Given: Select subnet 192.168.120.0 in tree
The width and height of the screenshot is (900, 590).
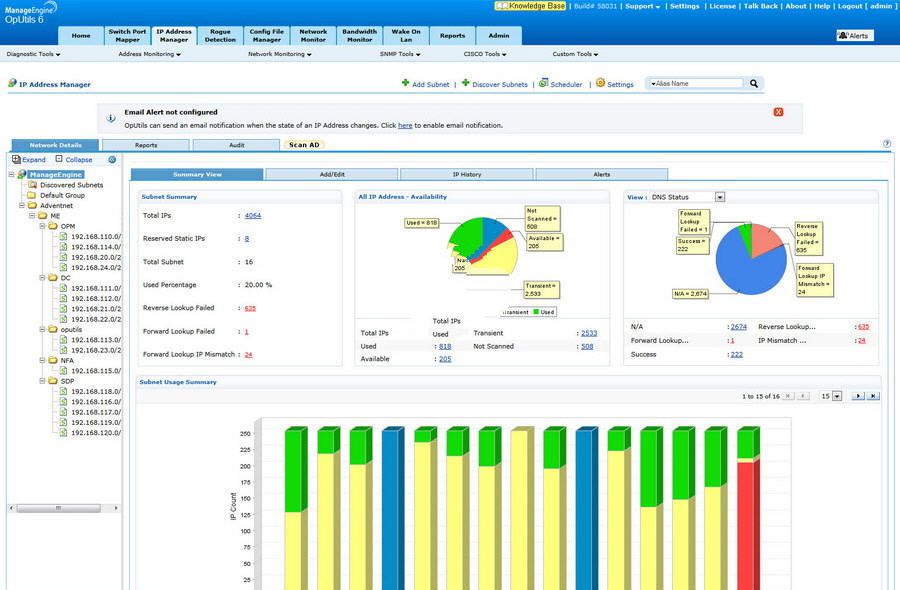Looking at the screenshot, I should coord(95,433).
